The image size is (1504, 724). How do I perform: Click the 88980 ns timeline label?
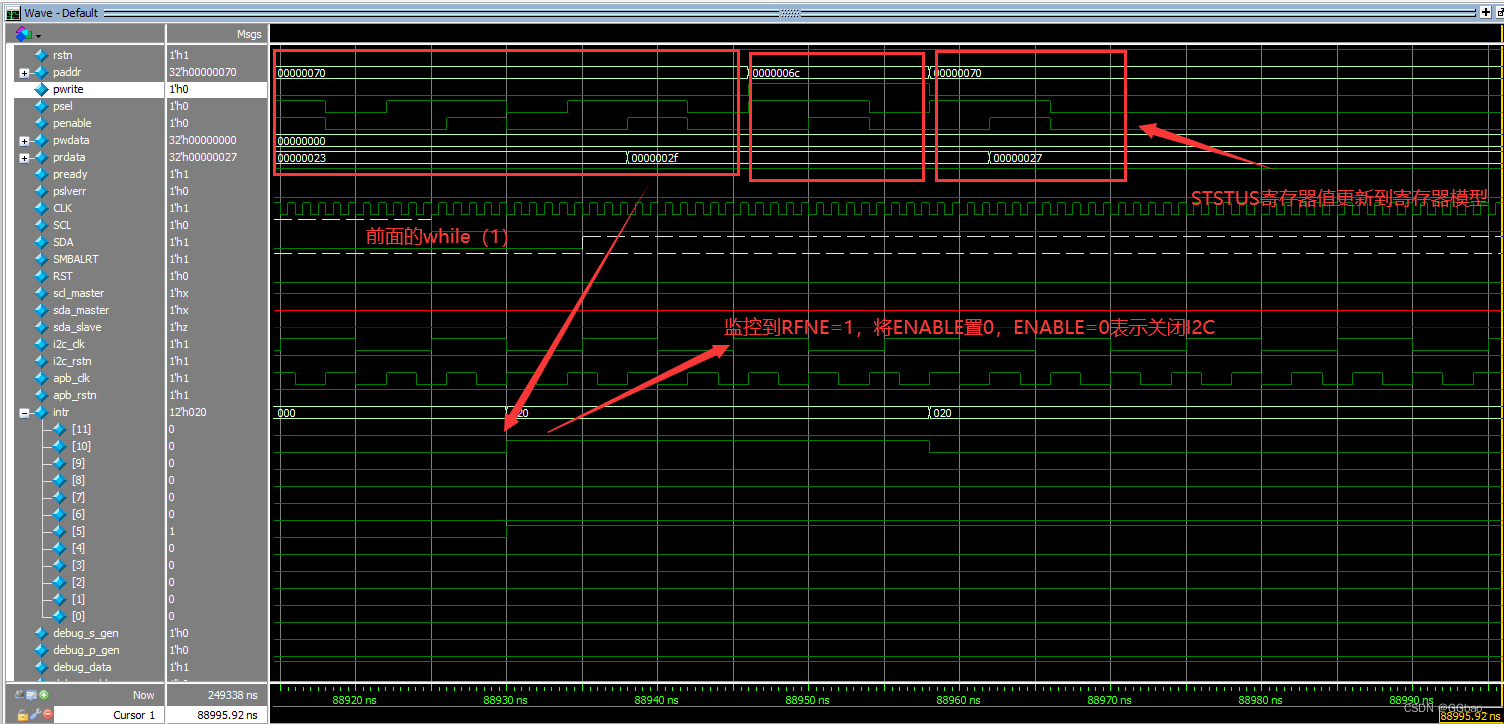click(x=1260, y=700)
